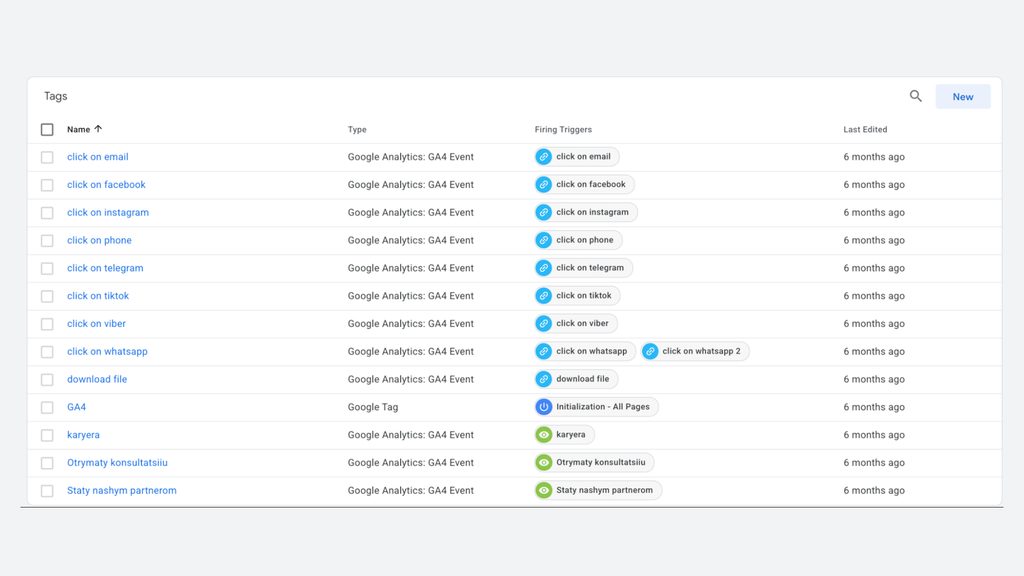Open the click on tiktok tag
The image size is (1024, 576).
pyautogui.click(x=98, y=296)
